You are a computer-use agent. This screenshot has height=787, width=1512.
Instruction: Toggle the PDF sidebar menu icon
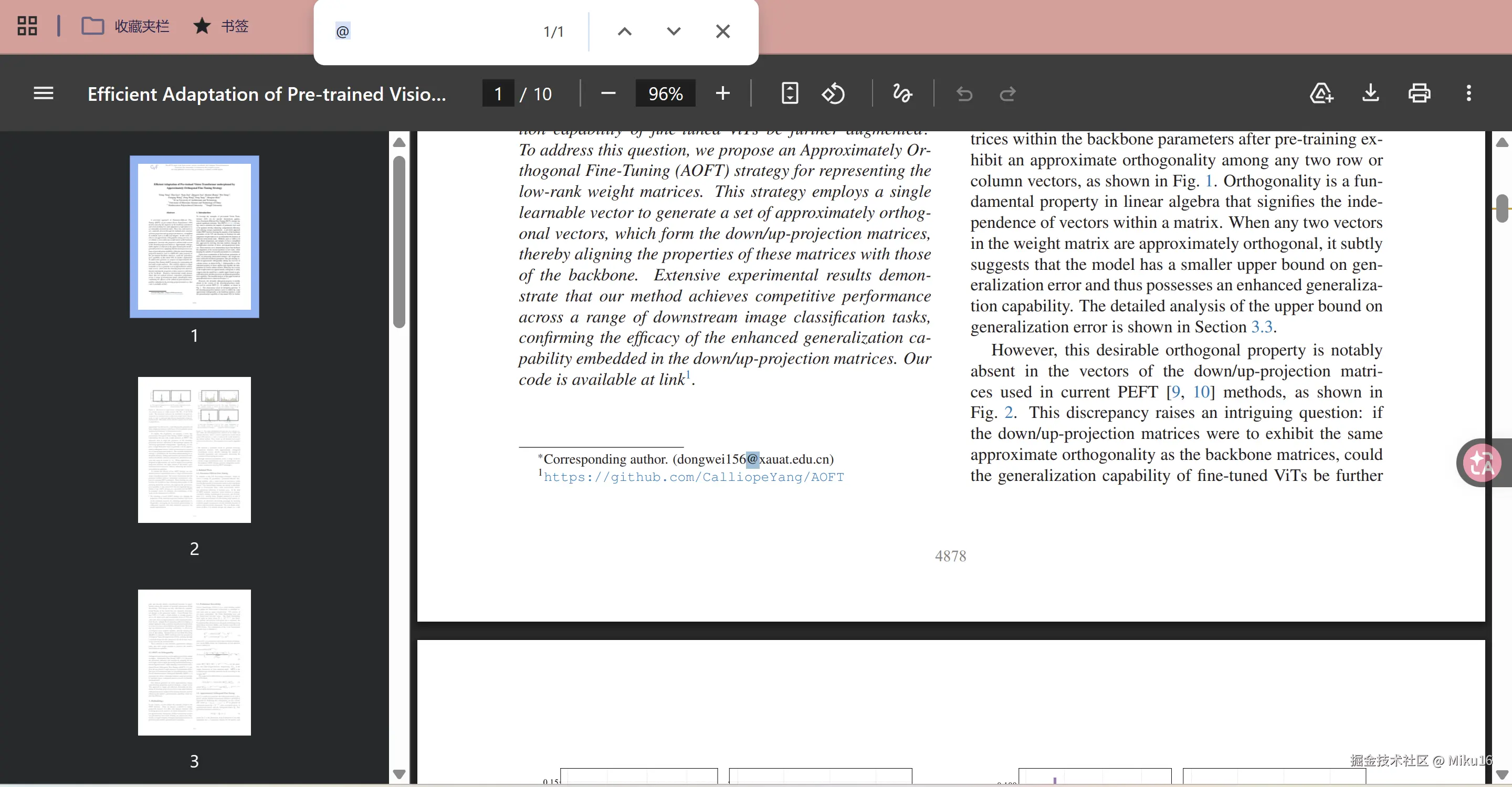tap(44, 93)
